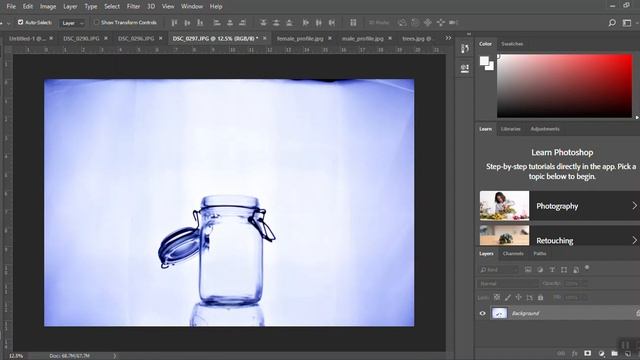Close the DSC_0297.JPG document tab
This screenshot has height=360, width=640.
click(264, 38)
